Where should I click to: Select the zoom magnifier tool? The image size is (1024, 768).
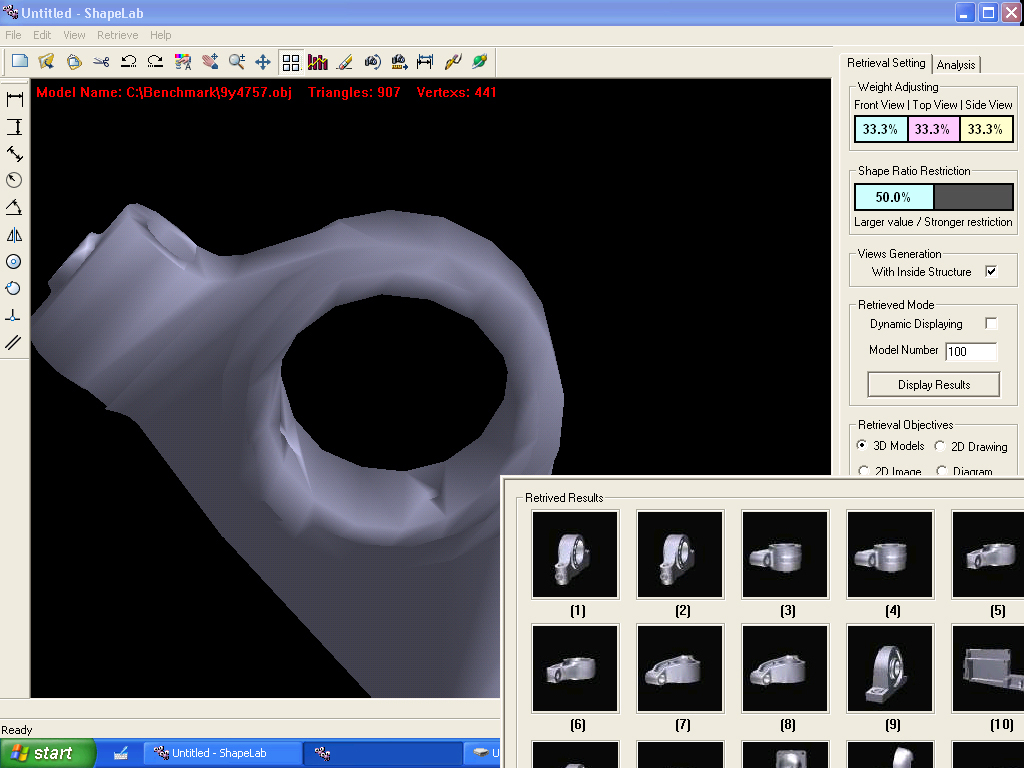(x=236, y=62)
